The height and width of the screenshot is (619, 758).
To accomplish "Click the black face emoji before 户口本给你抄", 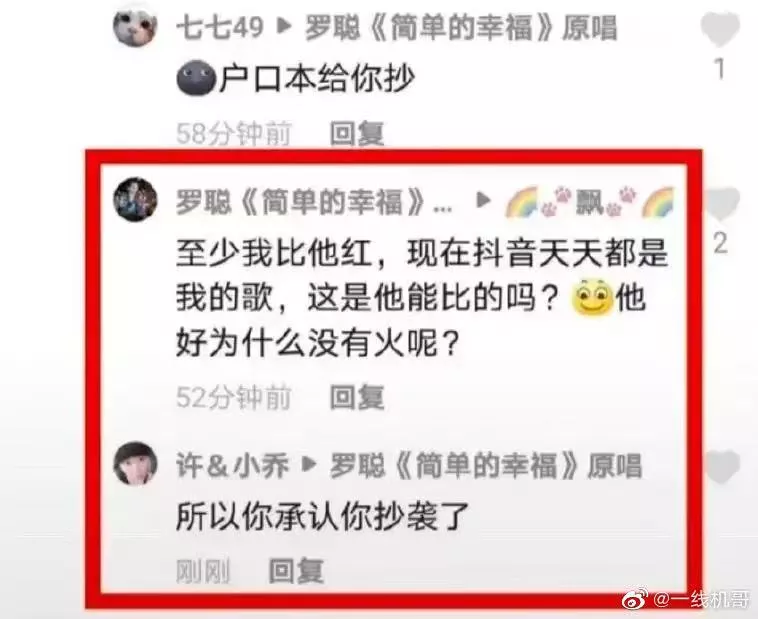I will [x=196, y=78].
